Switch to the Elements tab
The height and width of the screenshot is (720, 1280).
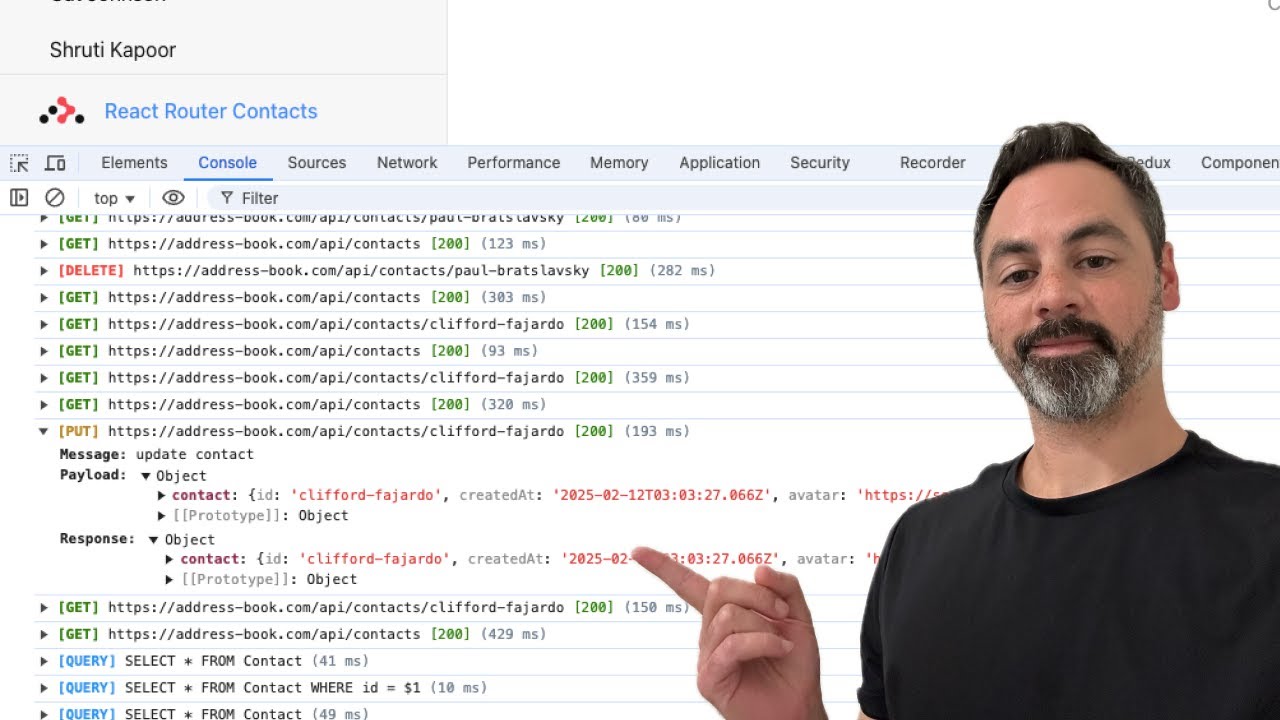(134, 163)
